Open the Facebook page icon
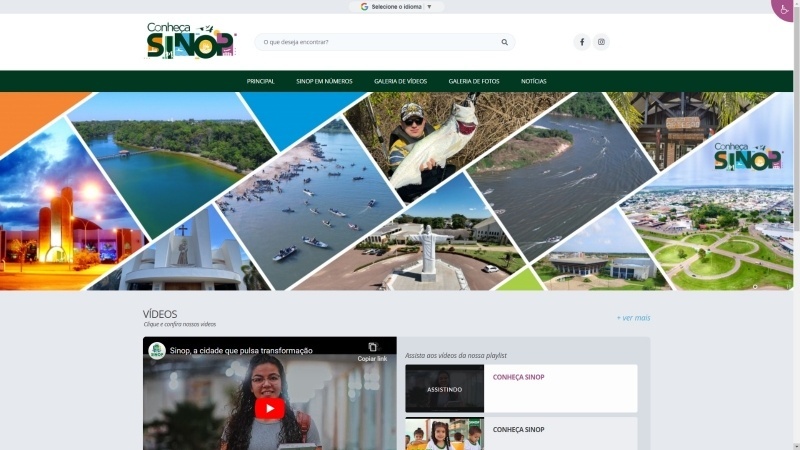The height and width of the screenshot is (450, 800). tap(582, 42)
